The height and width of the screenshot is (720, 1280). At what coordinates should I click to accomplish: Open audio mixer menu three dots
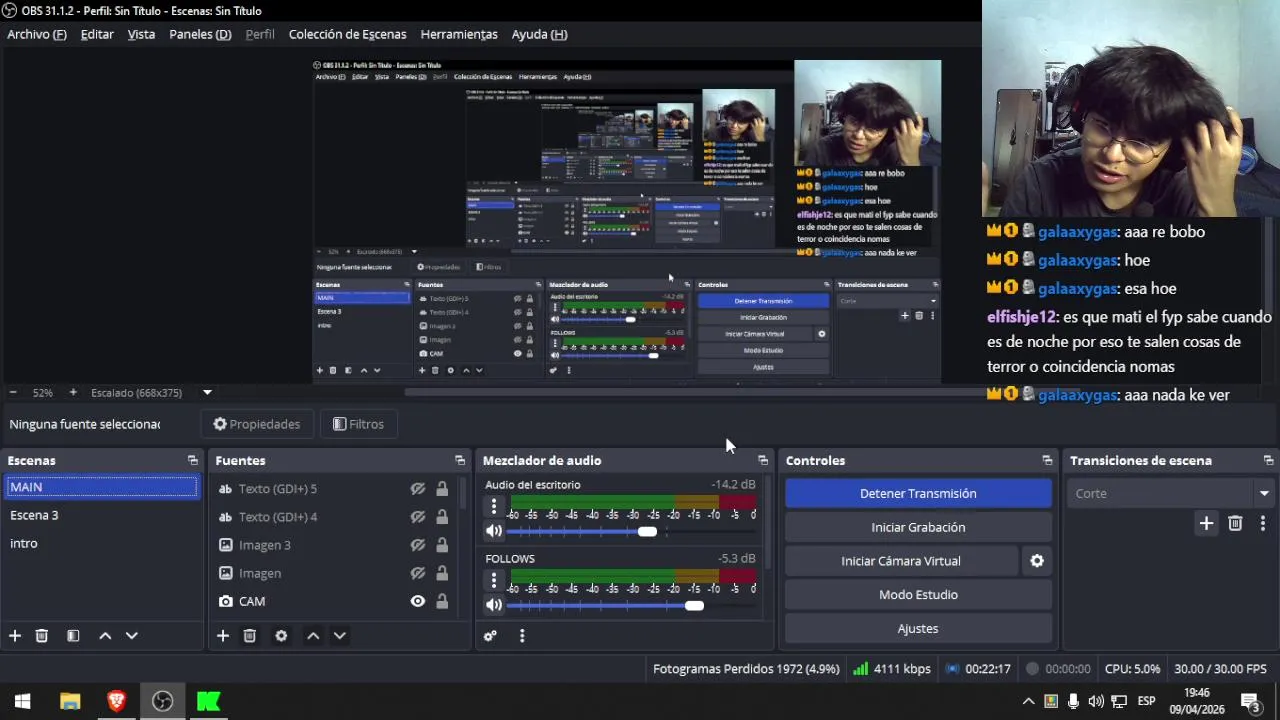click(521, 636)
